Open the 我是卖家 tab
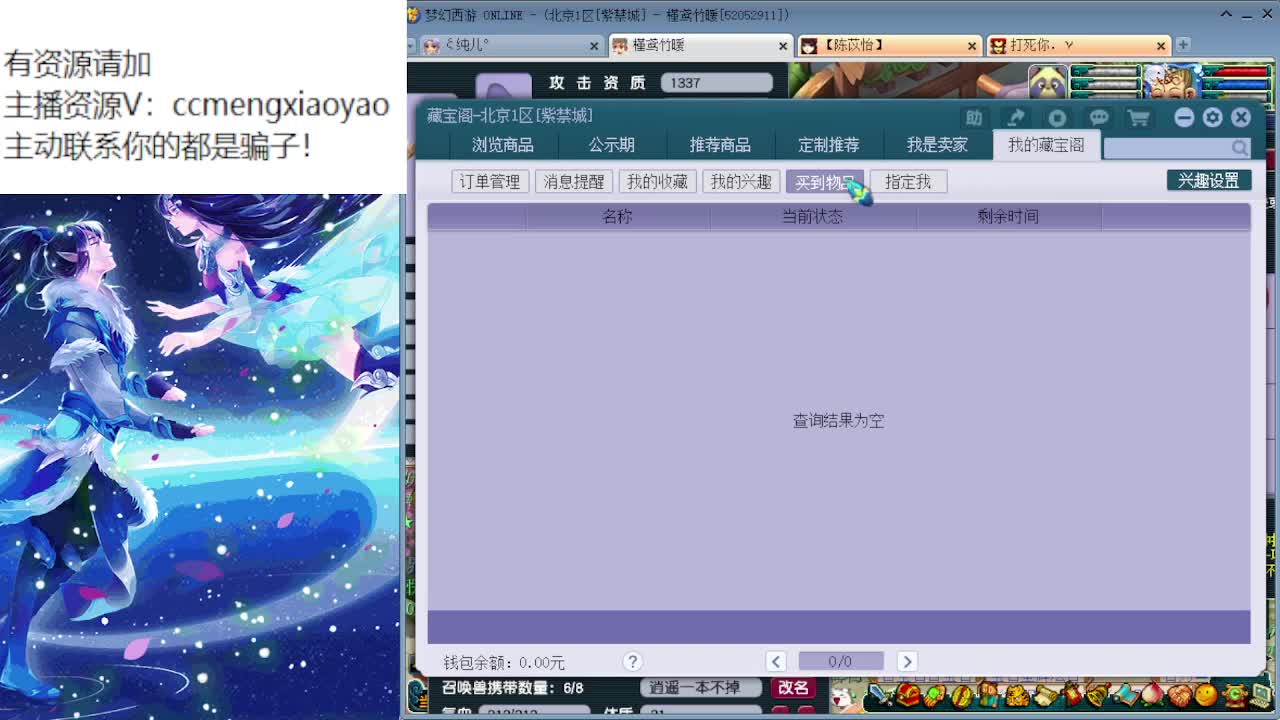This screenshot has width=1280, height=720. [x=937, y=145]
